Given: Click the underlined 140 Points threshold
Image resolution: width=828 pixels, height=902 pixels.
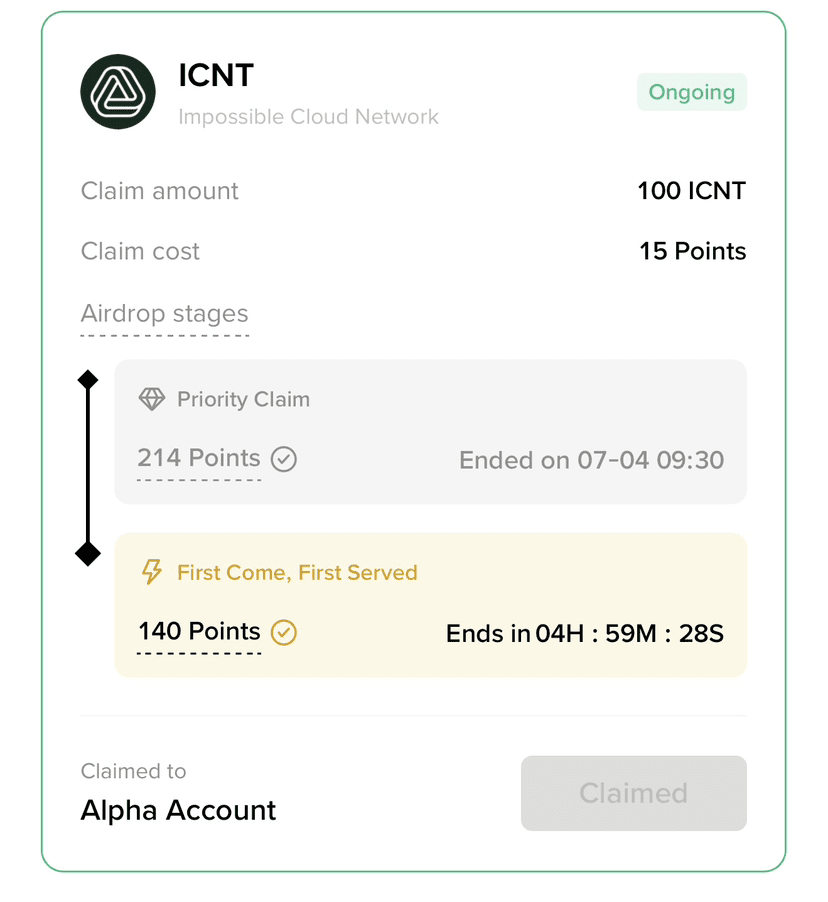Looking at the screenshot, I should click(x=199, y=631).
